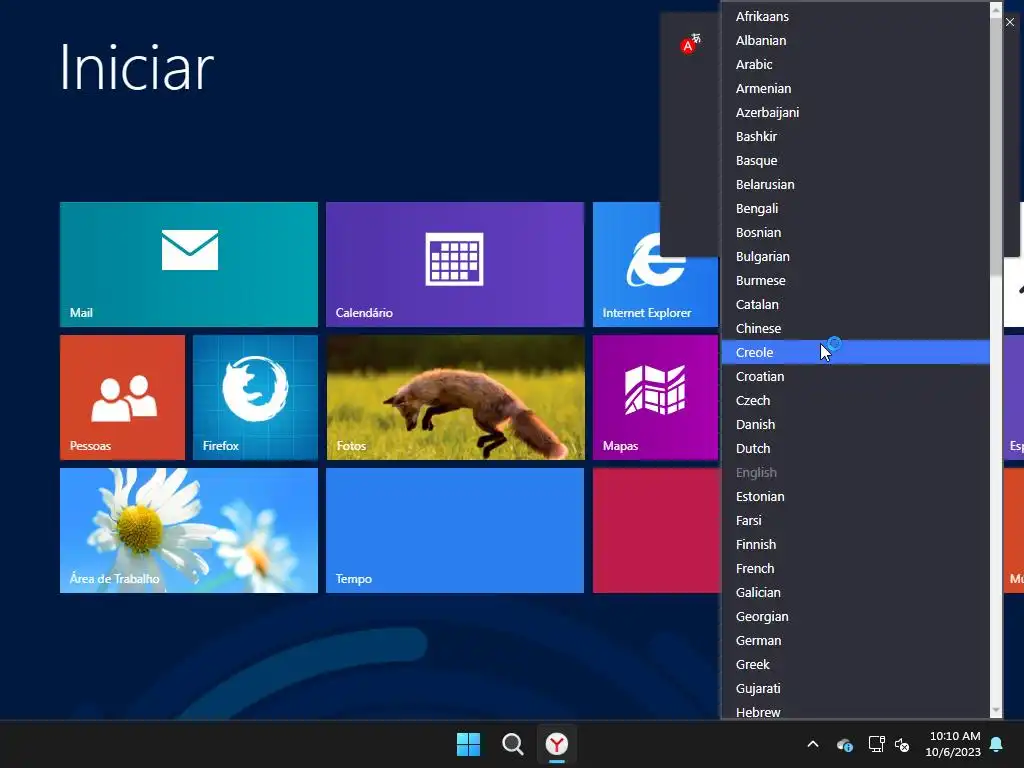Select French language
Viewport: 1024px width, 768px height.
pyautogui.click(x=856, y=568)
